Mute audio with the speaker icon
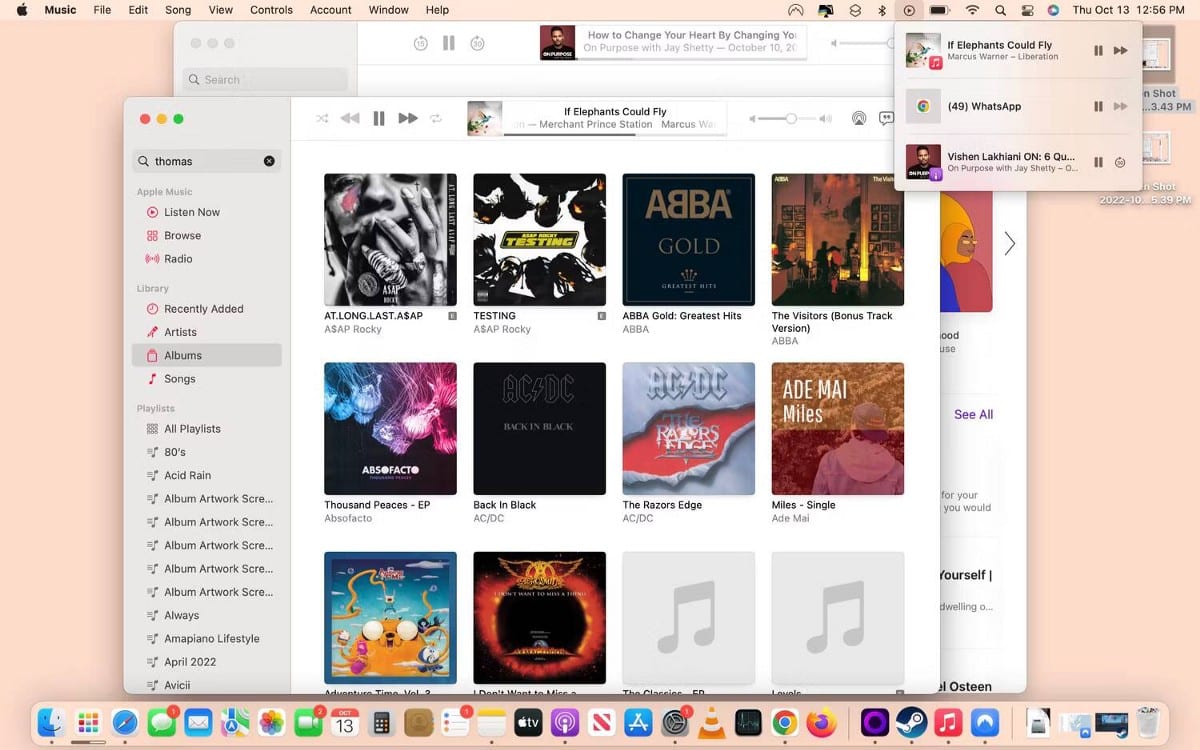 coord(825,118)
